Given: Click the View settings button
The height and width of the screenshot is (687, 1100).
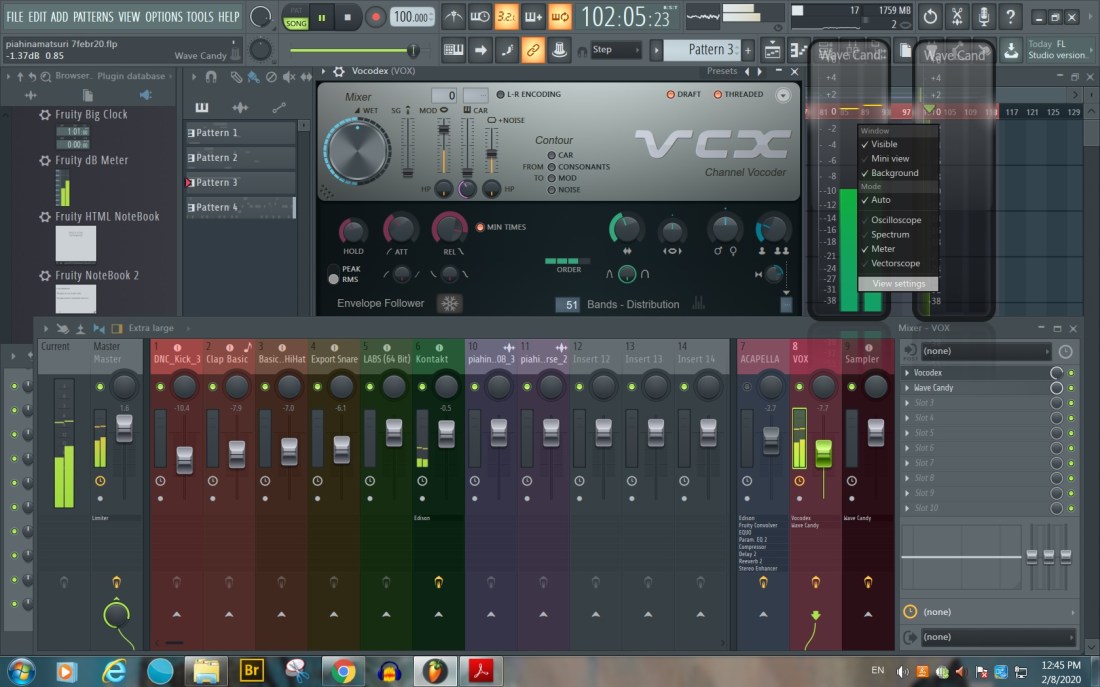Looking at the screenshot, I should [x=898, y=284].
